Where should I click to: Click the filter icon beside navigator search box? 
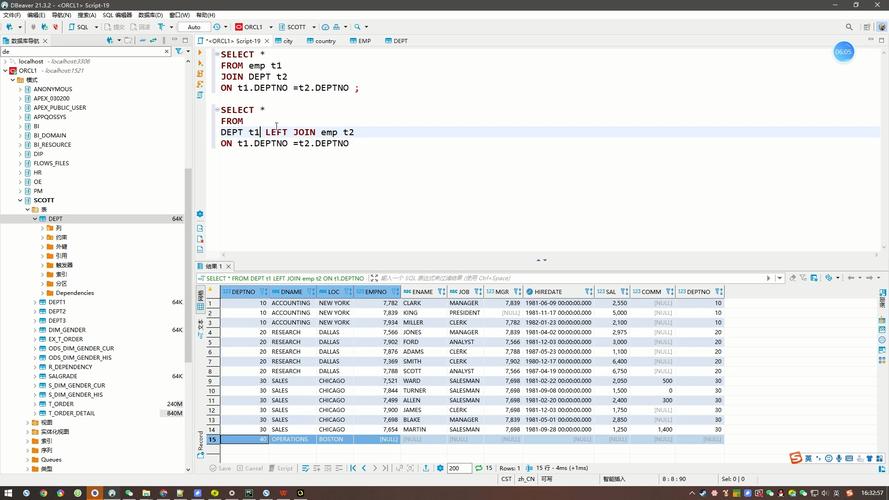coord(179,51)
